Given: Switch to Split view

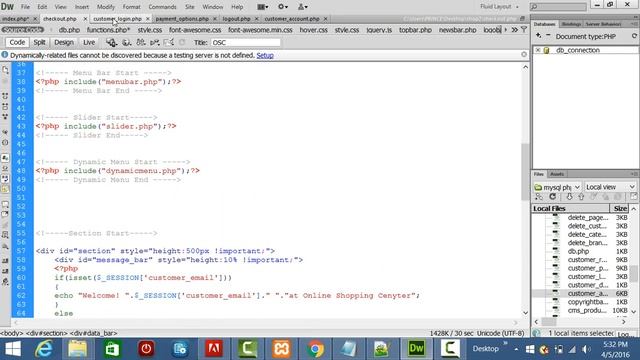Looking at the screenshot, I should pos(39,42).
